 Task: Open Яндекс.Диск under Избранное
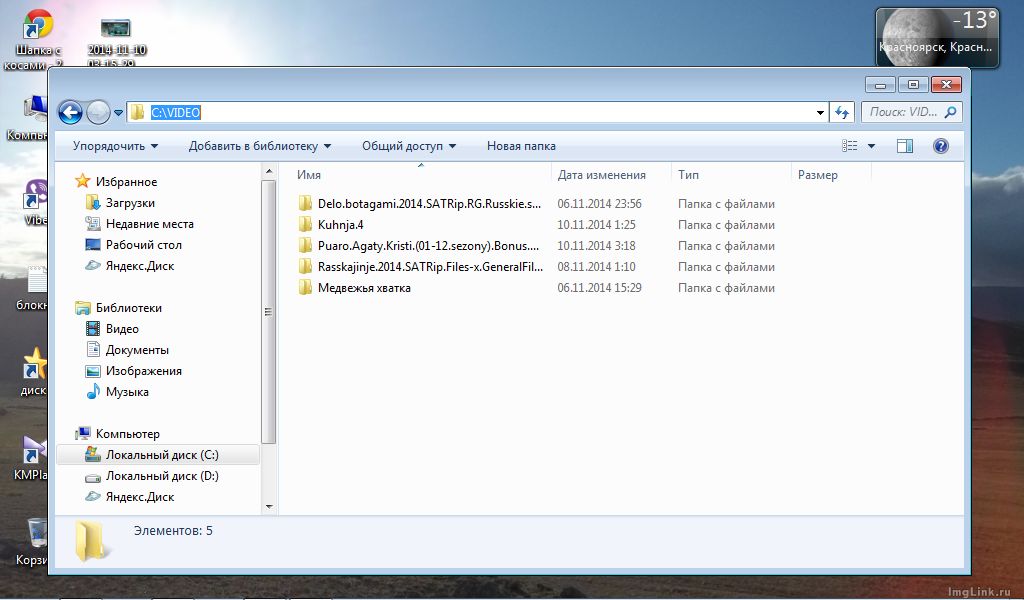[x=140, y=266]
